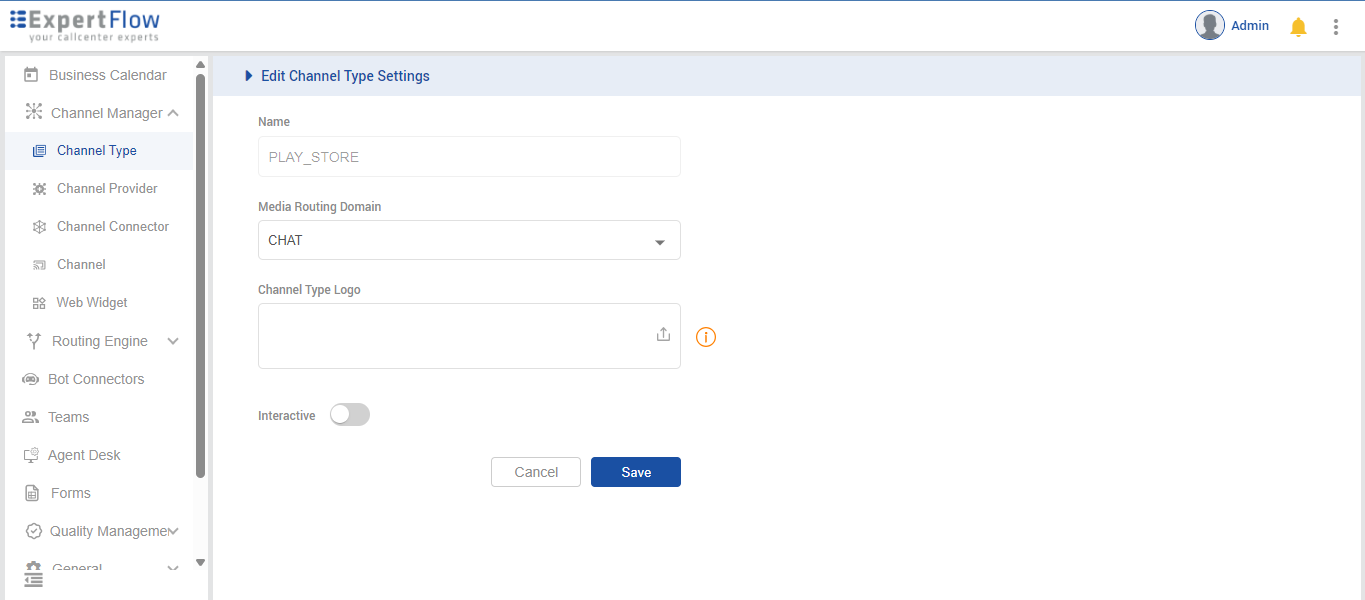Select Web Widget in the sidebar

pyautogui.click(x=92, y=303)
